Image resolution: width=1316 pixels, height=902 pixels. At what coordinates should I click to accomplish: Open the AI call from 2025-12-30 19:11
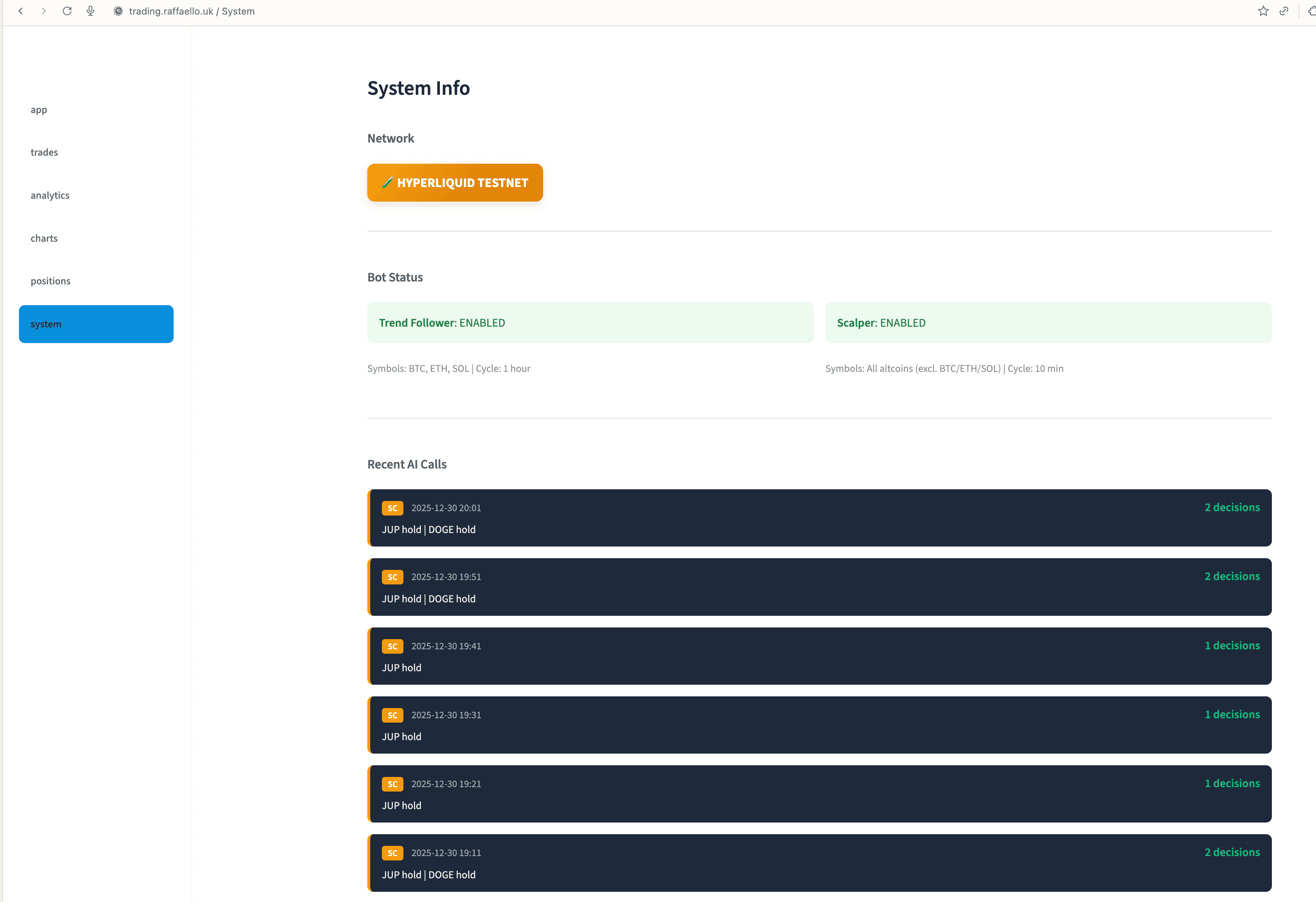click(x=819, y=863)
